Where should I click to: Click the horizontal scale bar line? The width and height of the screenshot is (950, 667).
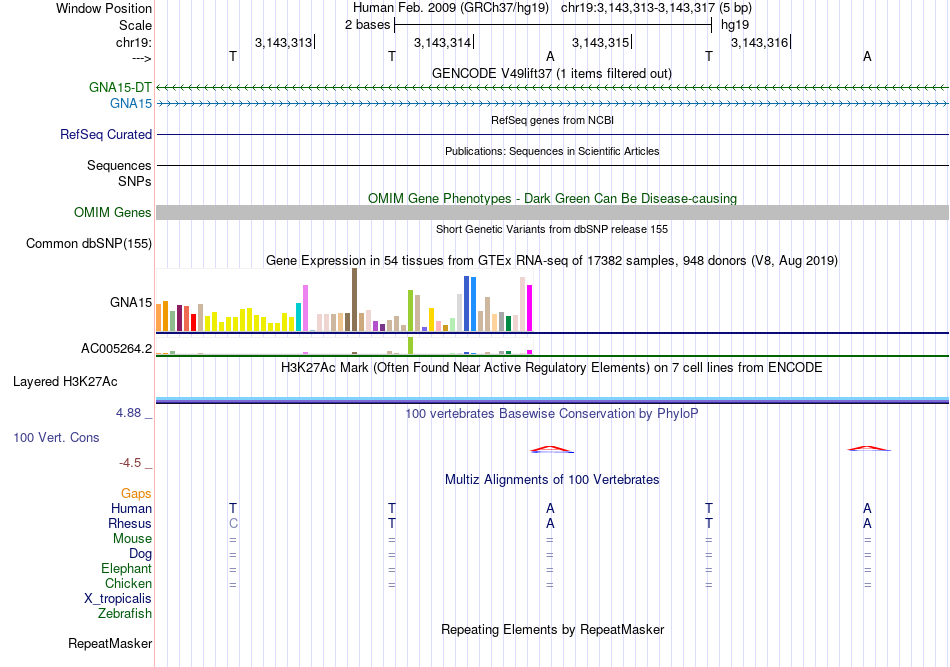click(553, 25)
